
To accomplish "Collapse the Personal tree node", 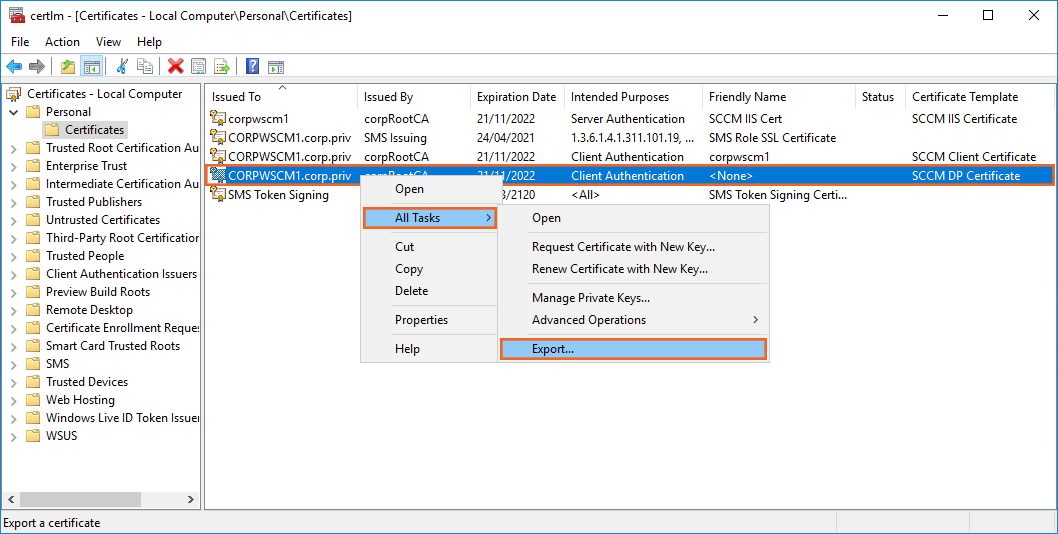I will pyautogui.click(x=15, y=112).
